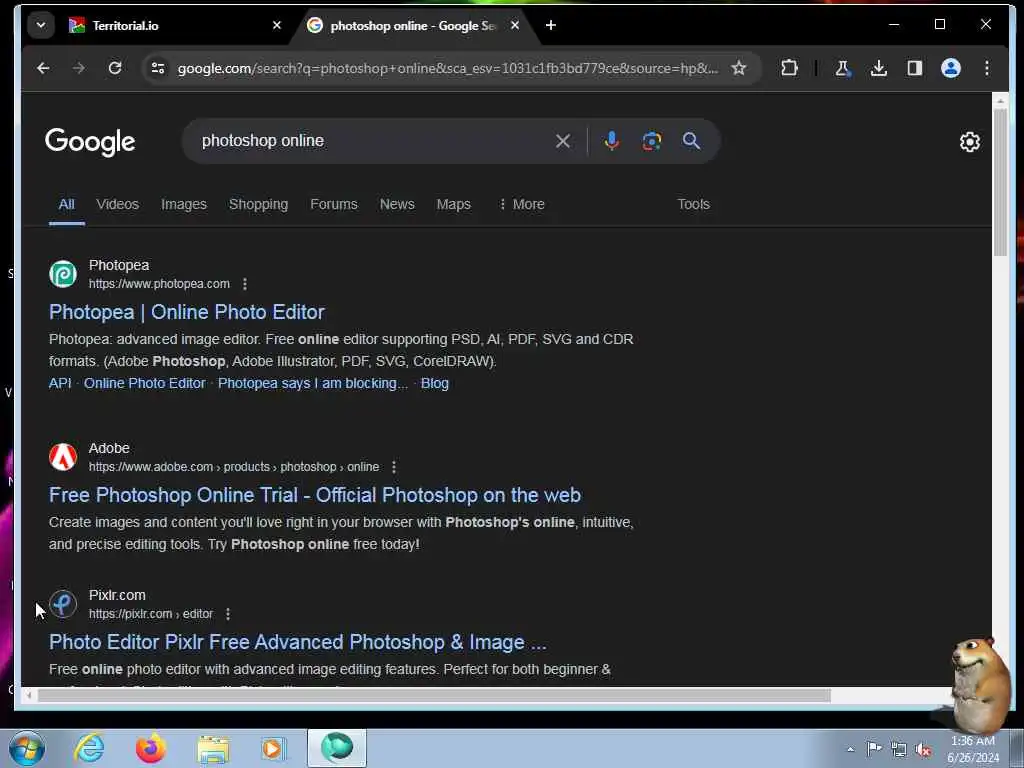This screenshot has width=1024, height=768.
Task: Launch Internet Explorer from taskbar
Action: 89,748
